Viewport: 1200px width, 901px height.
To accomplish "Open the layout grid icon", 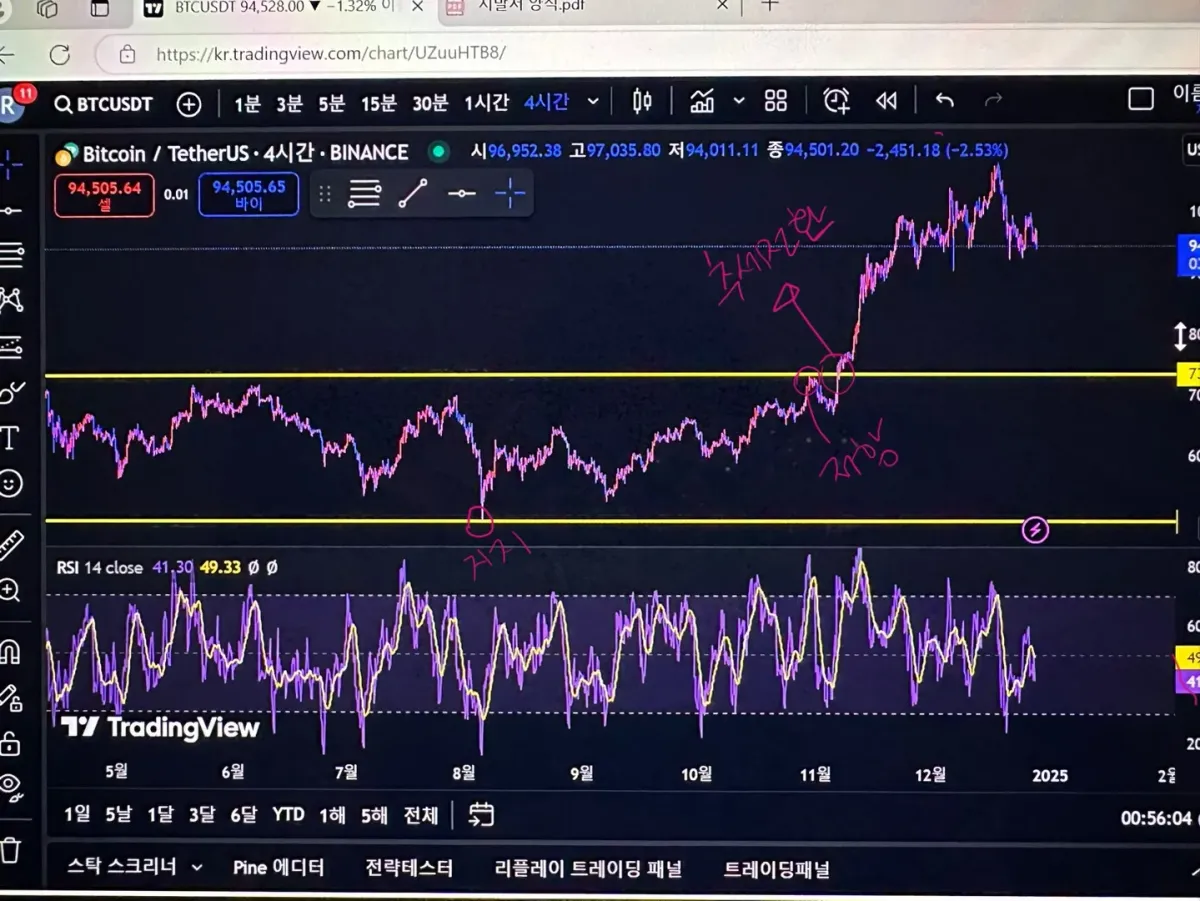I will pos(776,101).
